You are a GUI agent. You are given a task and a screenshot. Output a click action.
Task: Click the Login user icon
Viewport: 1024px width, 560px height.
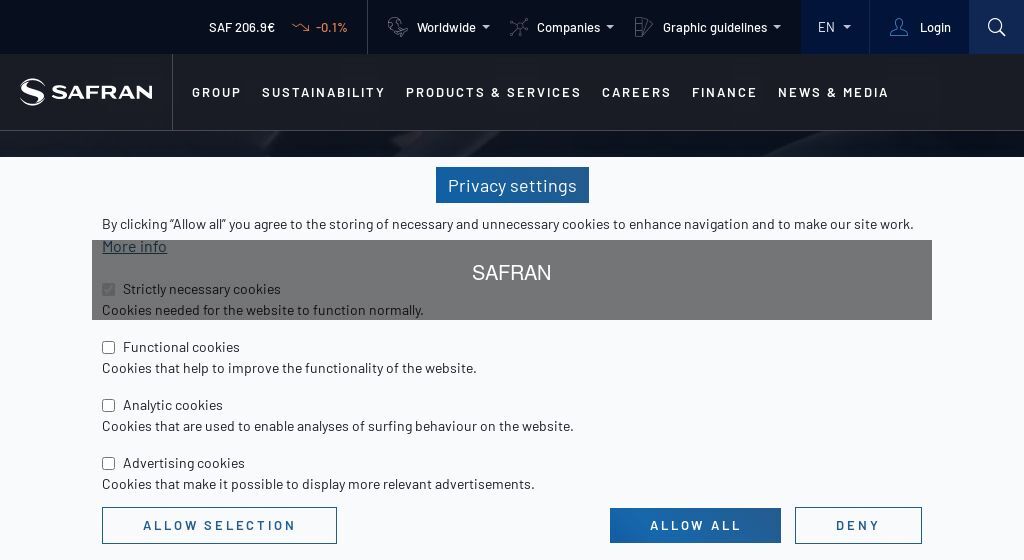[899, 27]
